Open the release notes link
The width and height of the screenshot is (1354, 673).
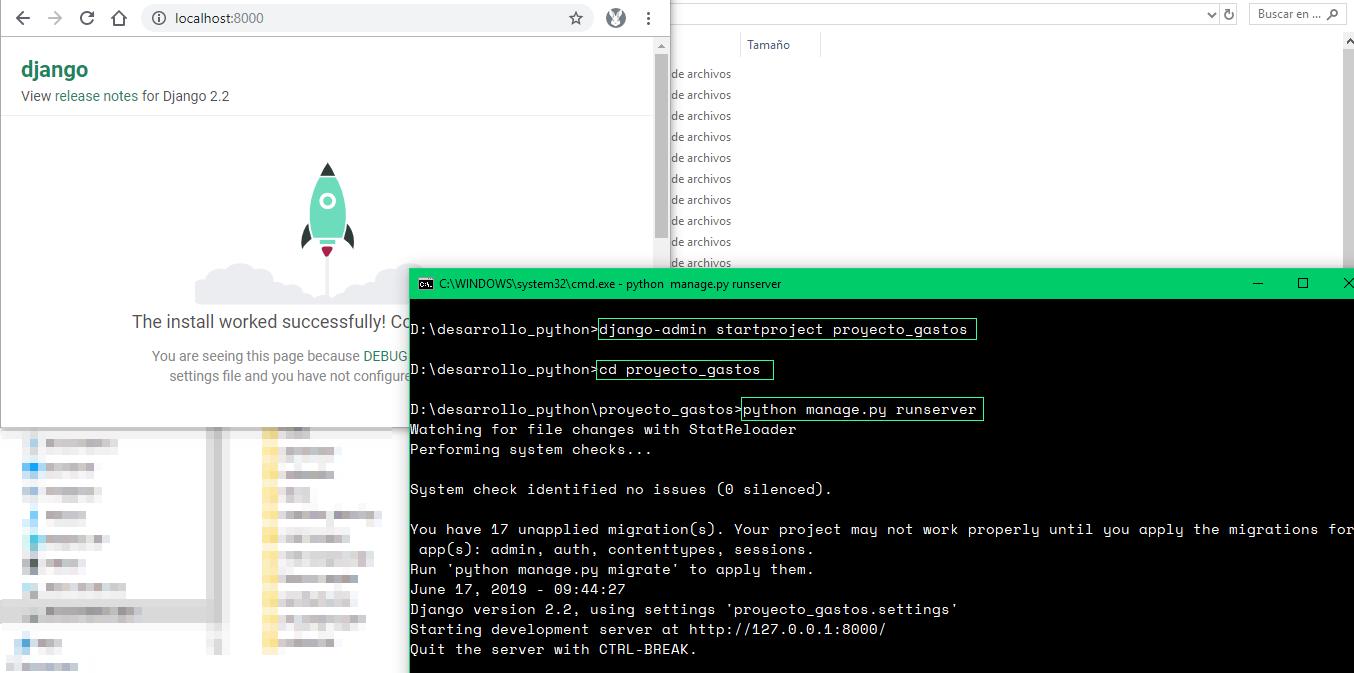(96, 96)
